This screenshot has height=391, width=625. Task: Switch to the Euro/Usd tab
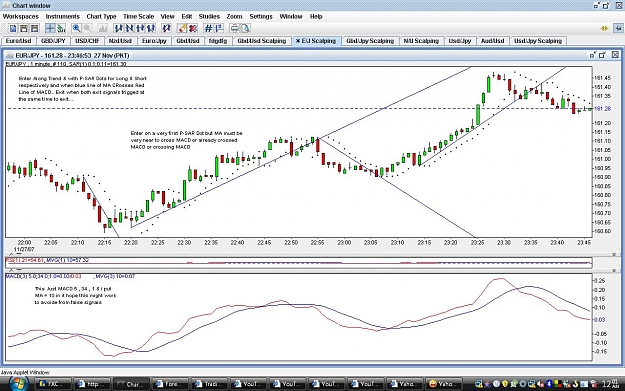19,41
